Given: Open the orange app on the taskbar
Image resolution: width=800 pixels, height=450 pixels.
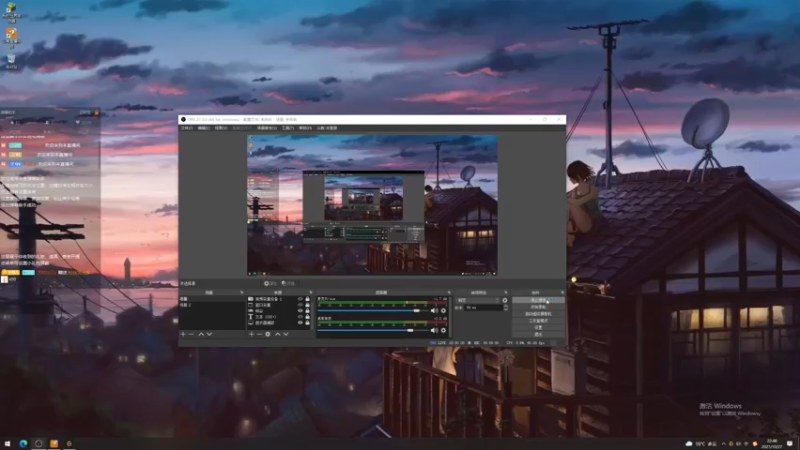Looking at the screenshot, I should [x=54, y=443].
